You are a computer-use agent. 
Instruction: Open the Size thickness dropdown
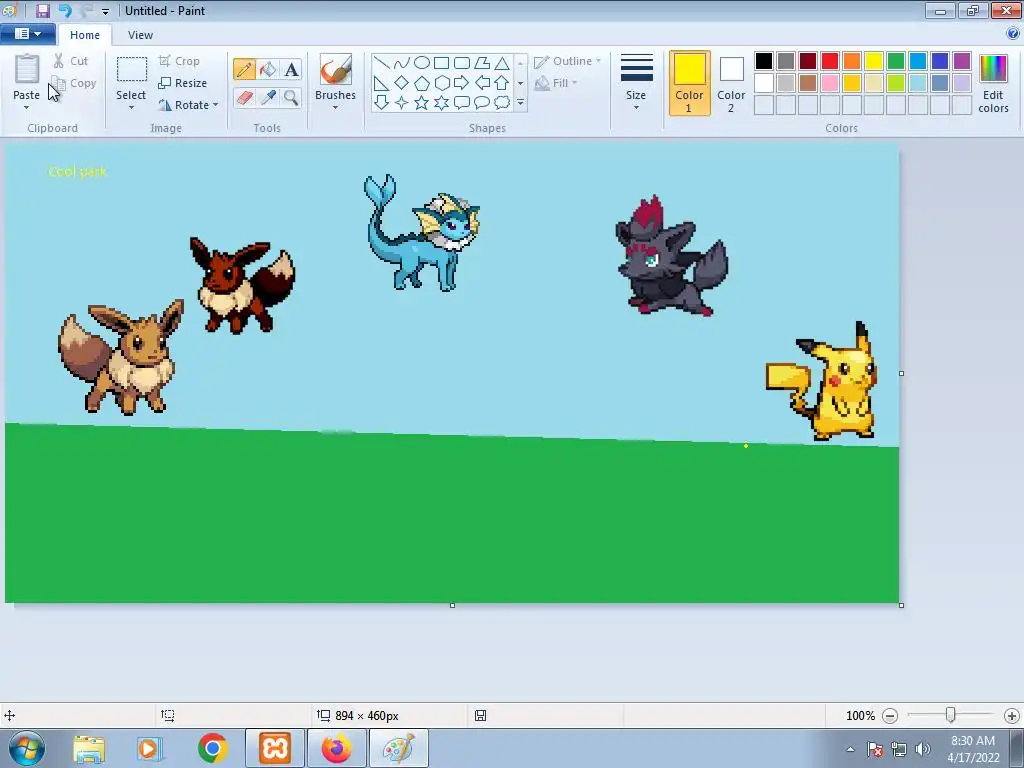636,83
